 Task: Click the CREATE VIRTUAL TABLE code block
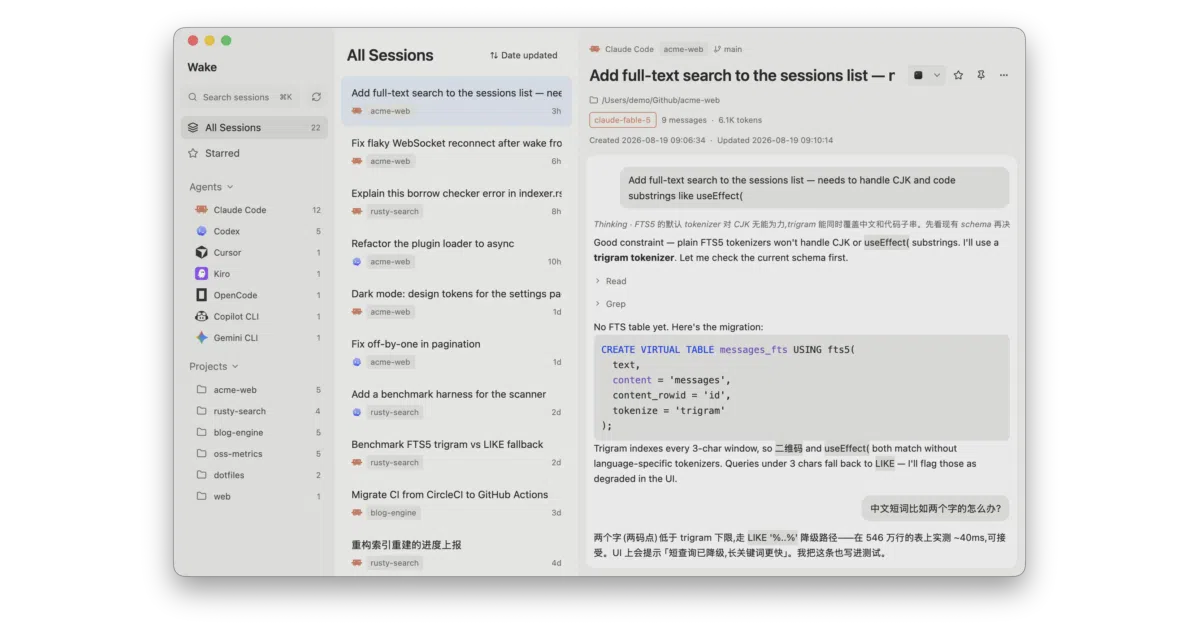click(x=801, y=387)
